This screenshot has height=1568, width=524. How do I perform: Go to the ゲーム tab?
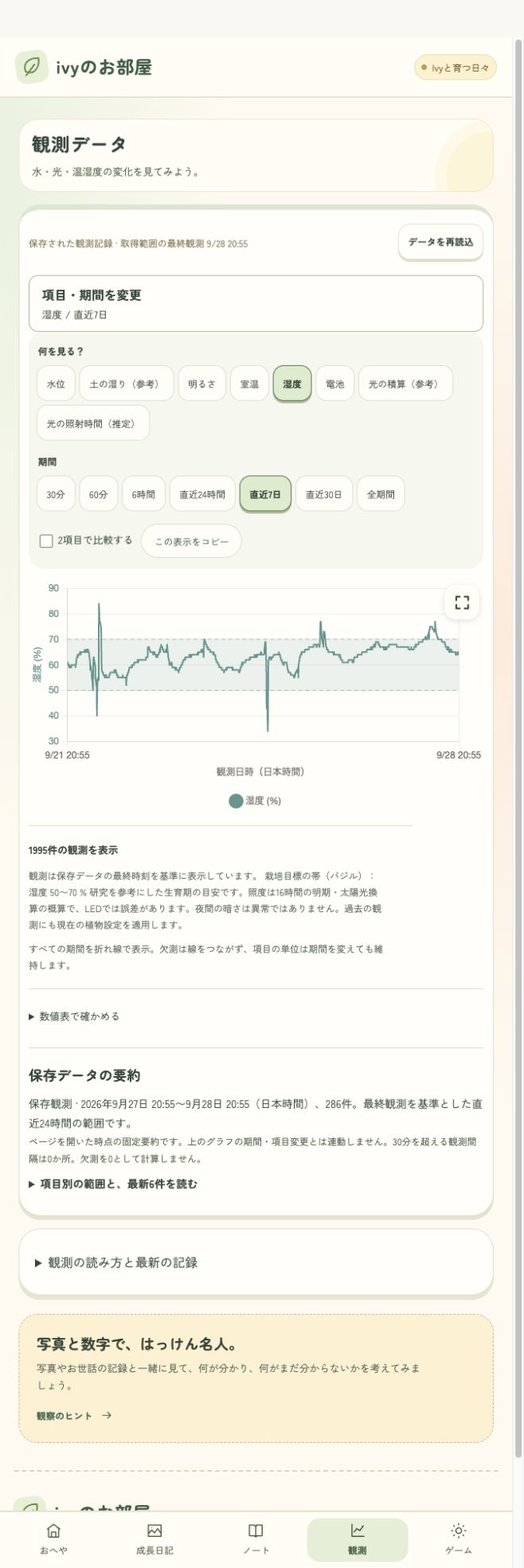459,1539
